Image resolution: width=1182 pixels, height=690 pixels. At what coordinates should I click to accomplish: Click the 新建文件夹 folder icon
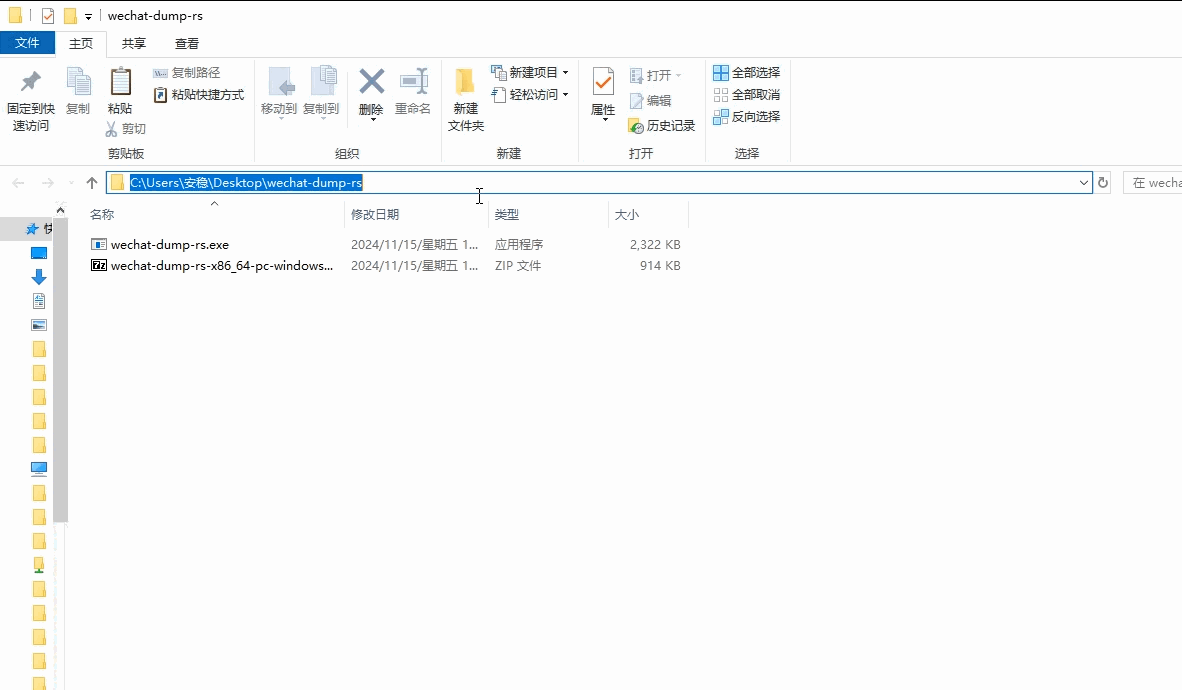(465, 82)
